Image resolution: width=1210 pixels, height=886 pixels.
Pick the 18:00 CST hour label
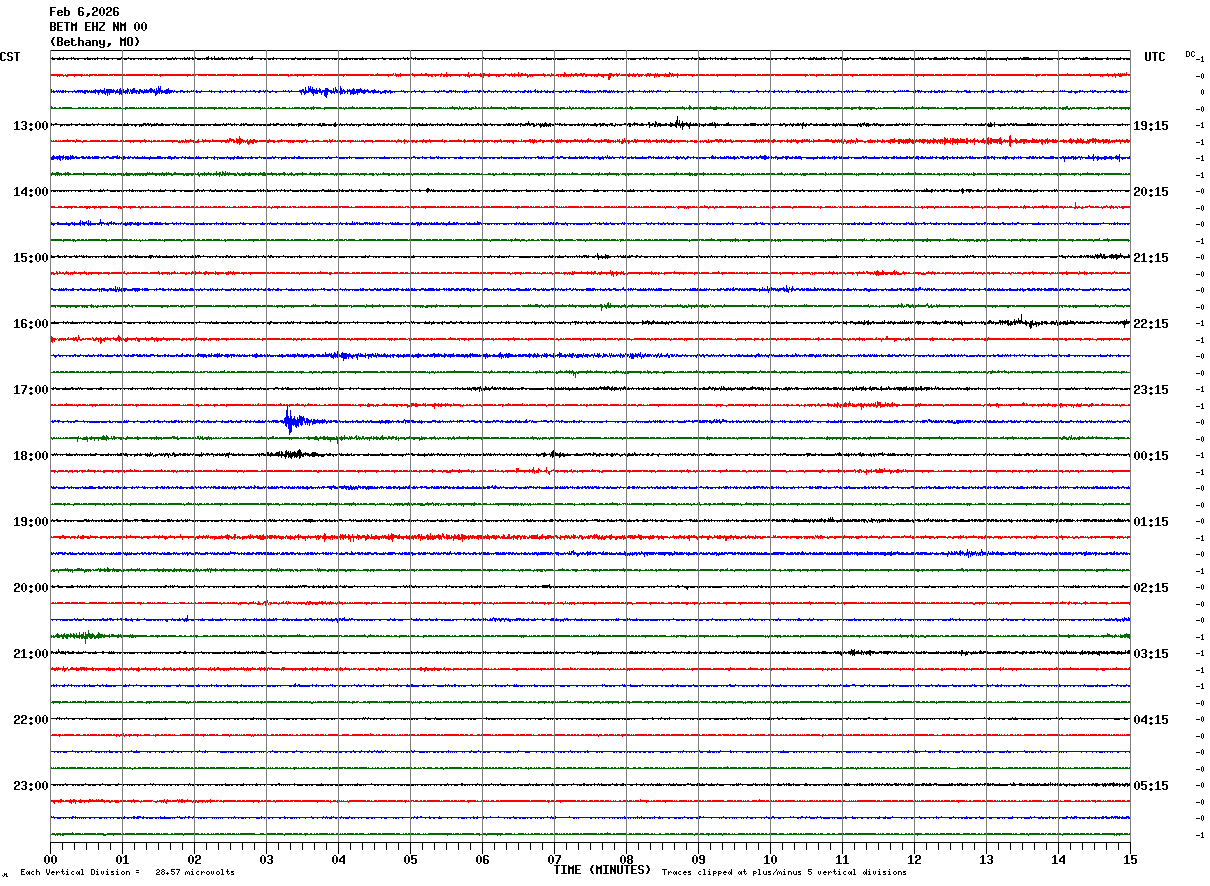point(31,455)
